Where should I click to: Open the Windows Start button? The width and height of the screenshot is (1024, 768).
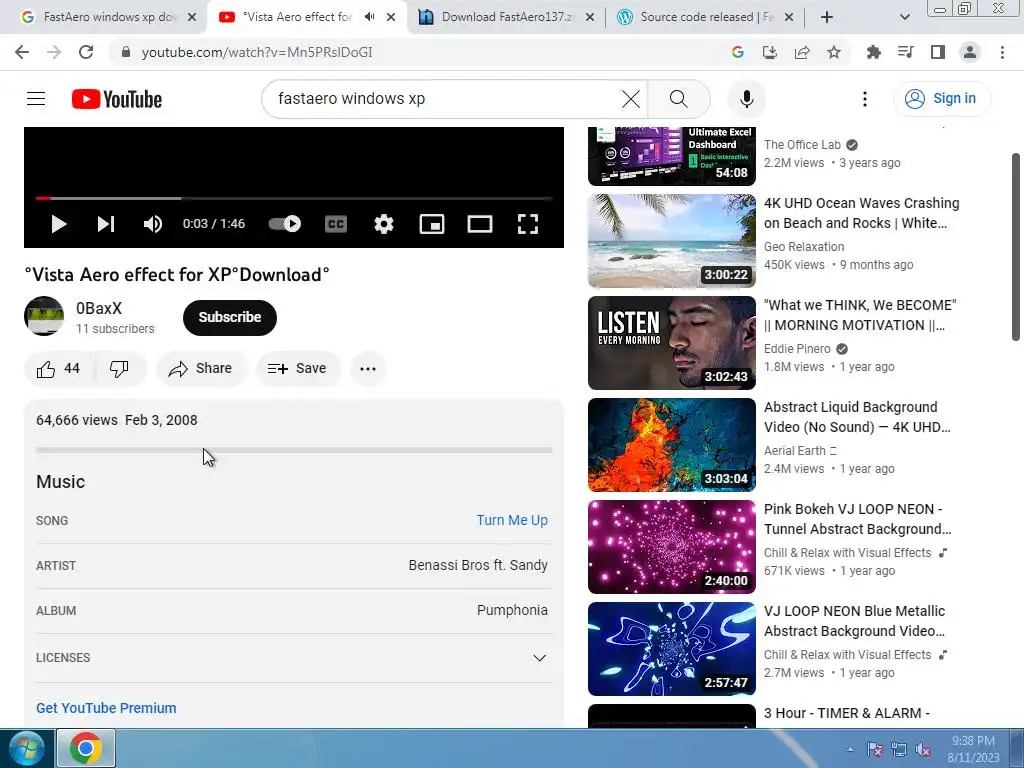[x=25, y=748]
